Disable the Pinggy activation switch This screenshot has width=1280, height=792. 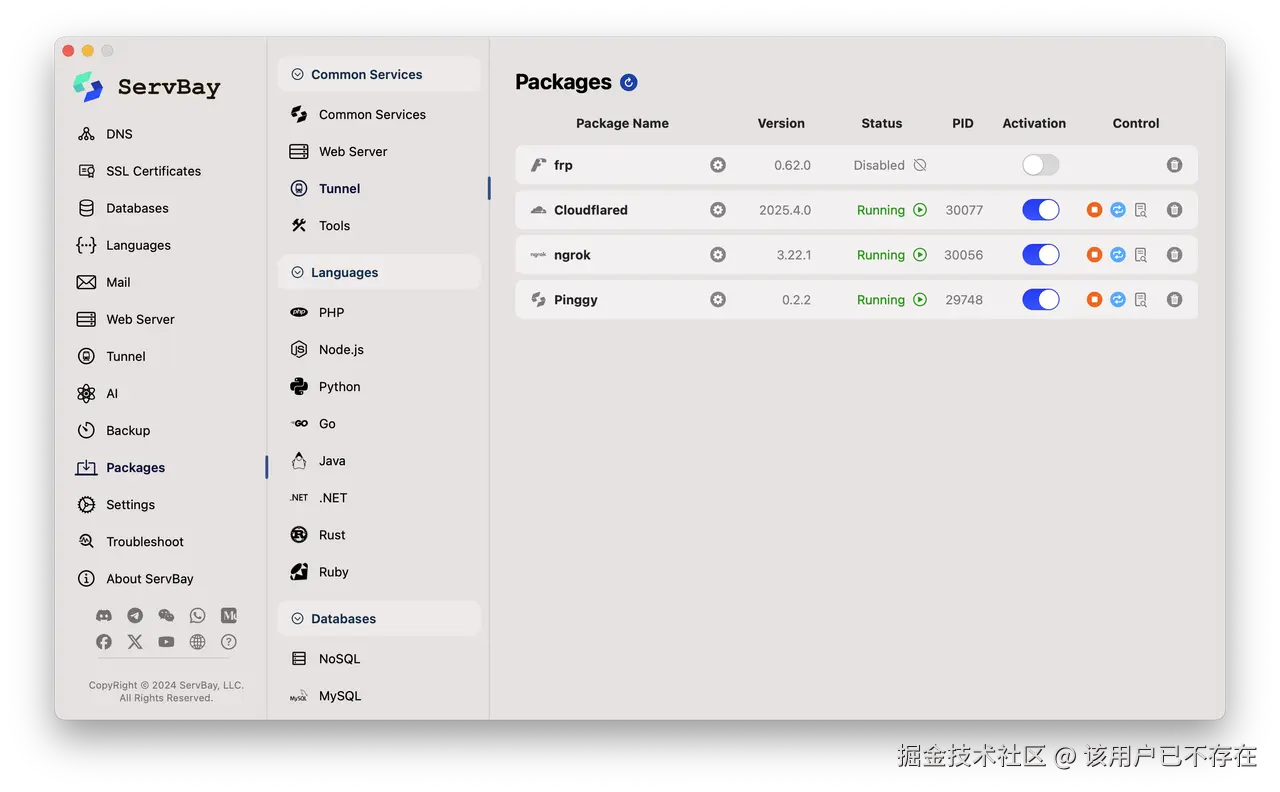[x=1041, y=300]
